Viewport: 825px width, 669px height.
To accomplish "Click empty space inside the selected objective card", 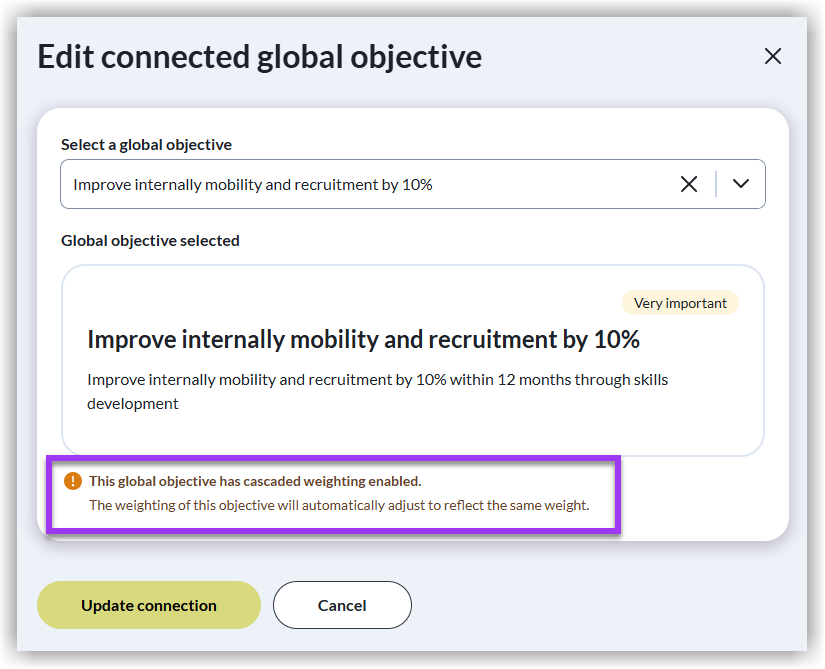I will coord(400,432).
